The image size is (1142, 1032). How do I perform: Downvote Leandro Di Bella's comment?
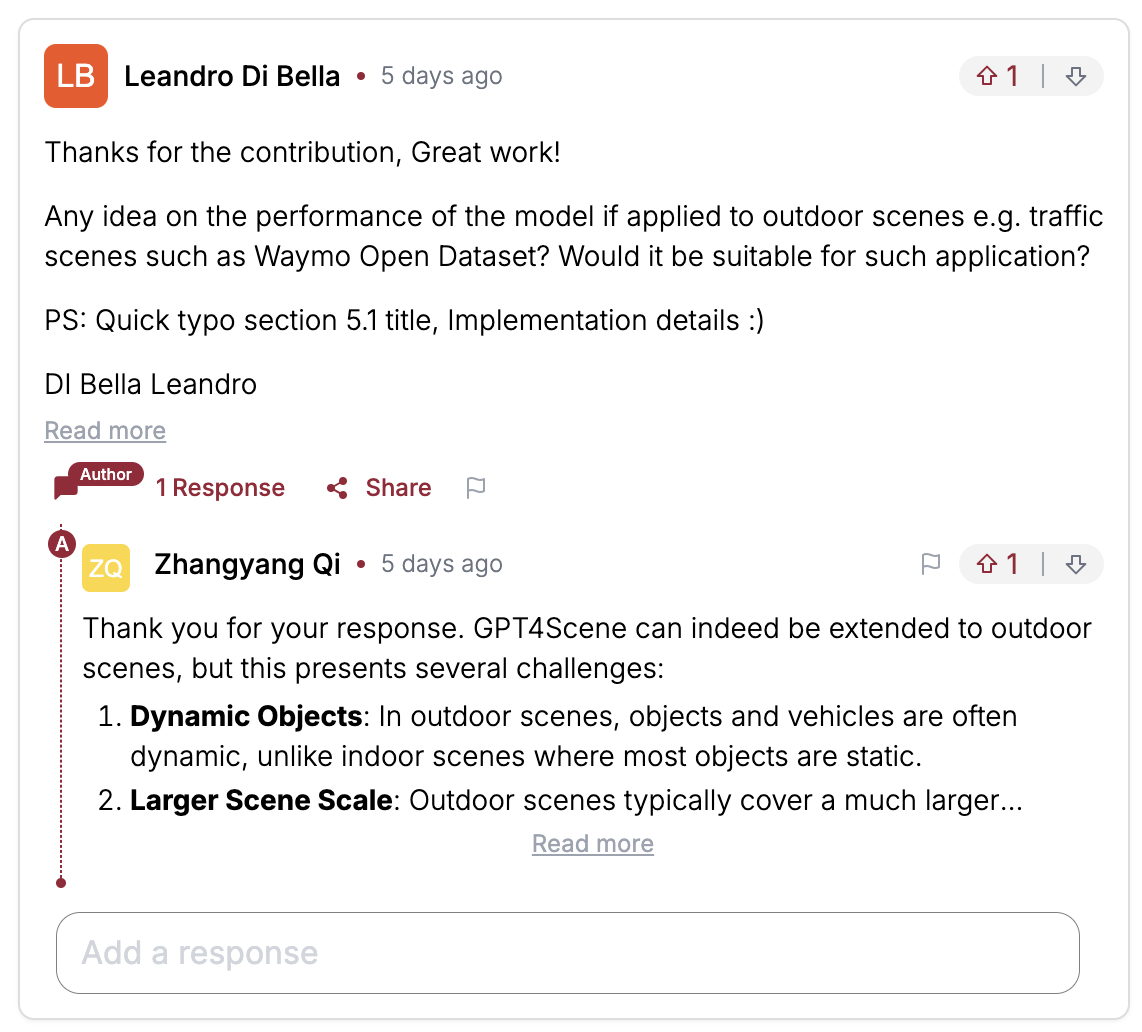(1075, 76)
